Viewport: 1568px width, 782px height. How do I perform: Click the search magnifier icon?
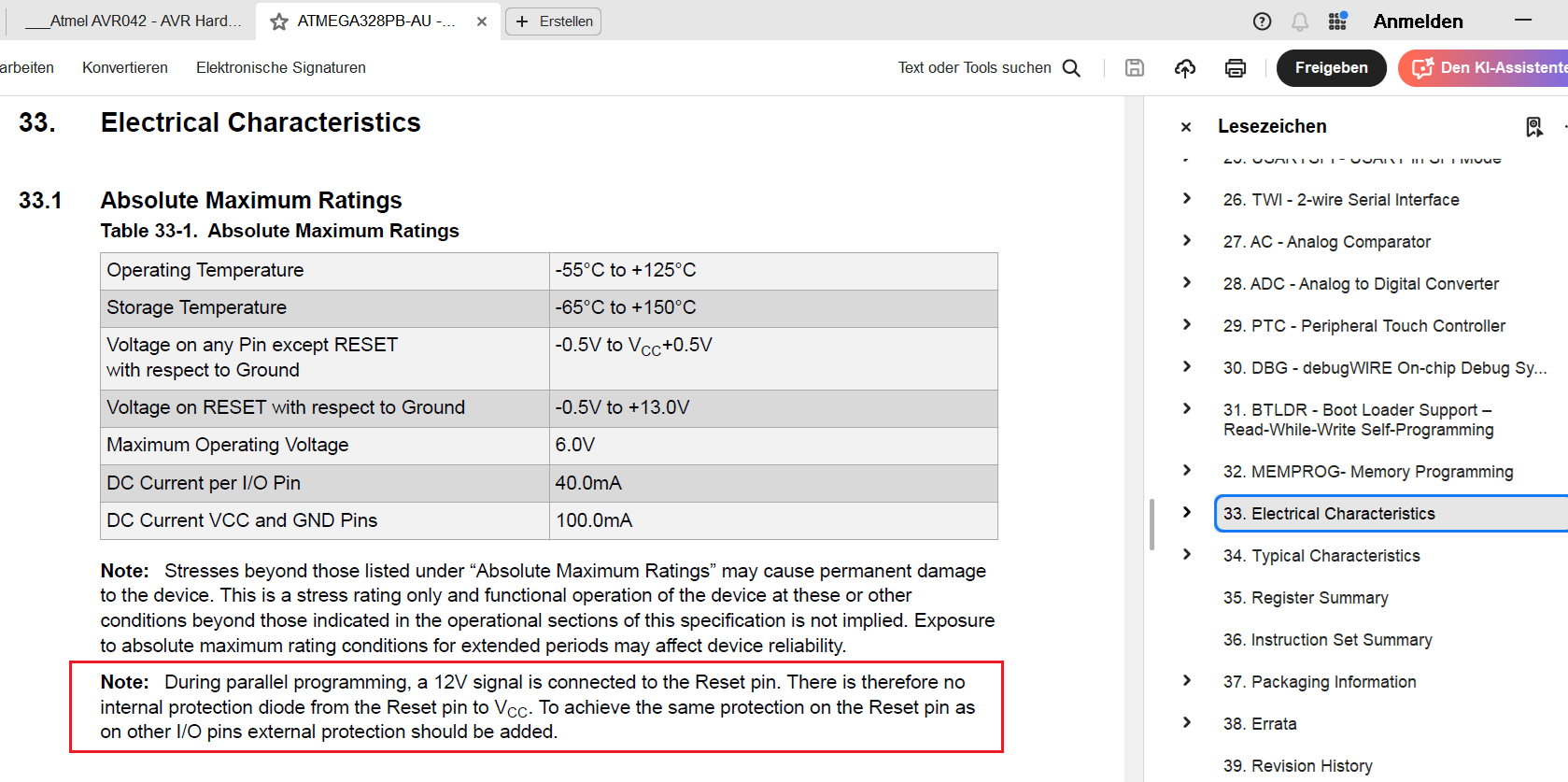[1072, 67]
